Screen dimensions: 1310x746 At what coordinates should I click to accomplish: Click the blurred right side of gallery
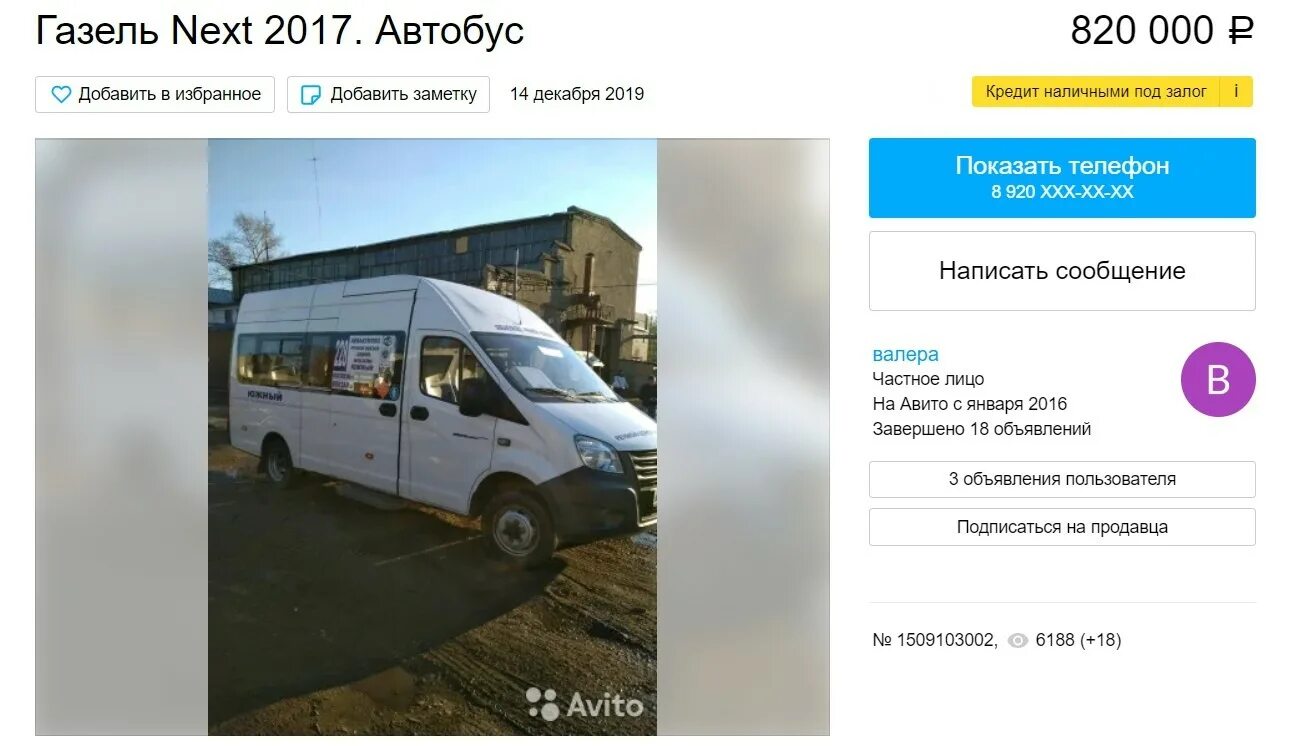[x=743, y=437]
